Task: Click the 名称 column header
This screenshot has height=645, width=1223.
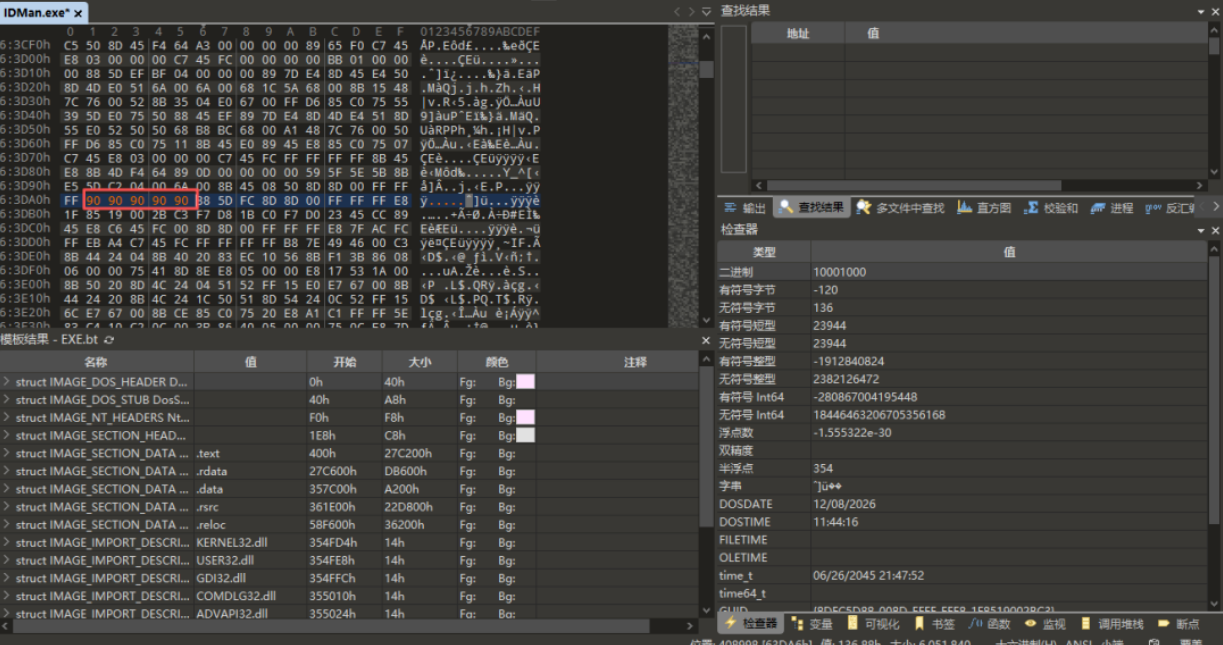Action: click(x=96, y=361)
